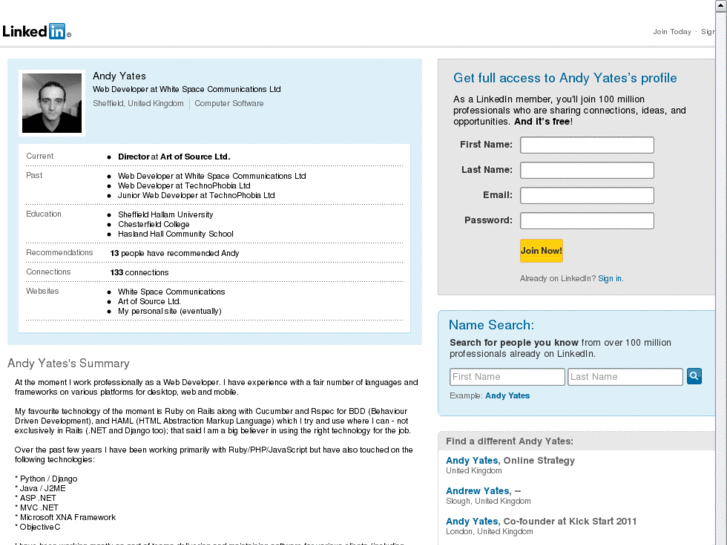Screen dimensions: 727x545
Task: Click the Name Search last name box
Action: (x=625, y=377)
